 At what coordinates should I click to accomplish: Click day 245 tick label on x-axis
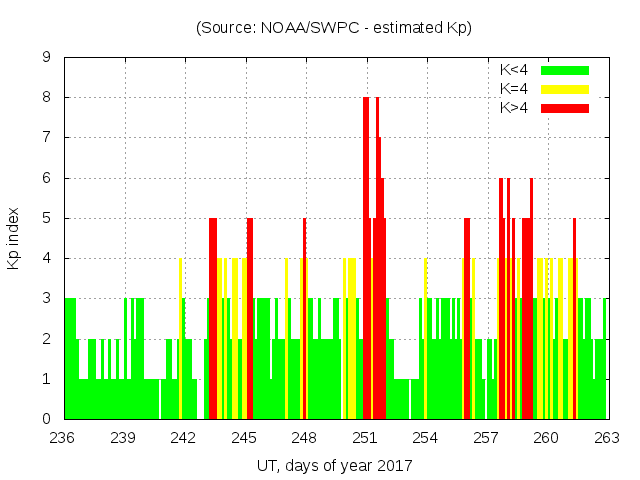tap(244, 438)
